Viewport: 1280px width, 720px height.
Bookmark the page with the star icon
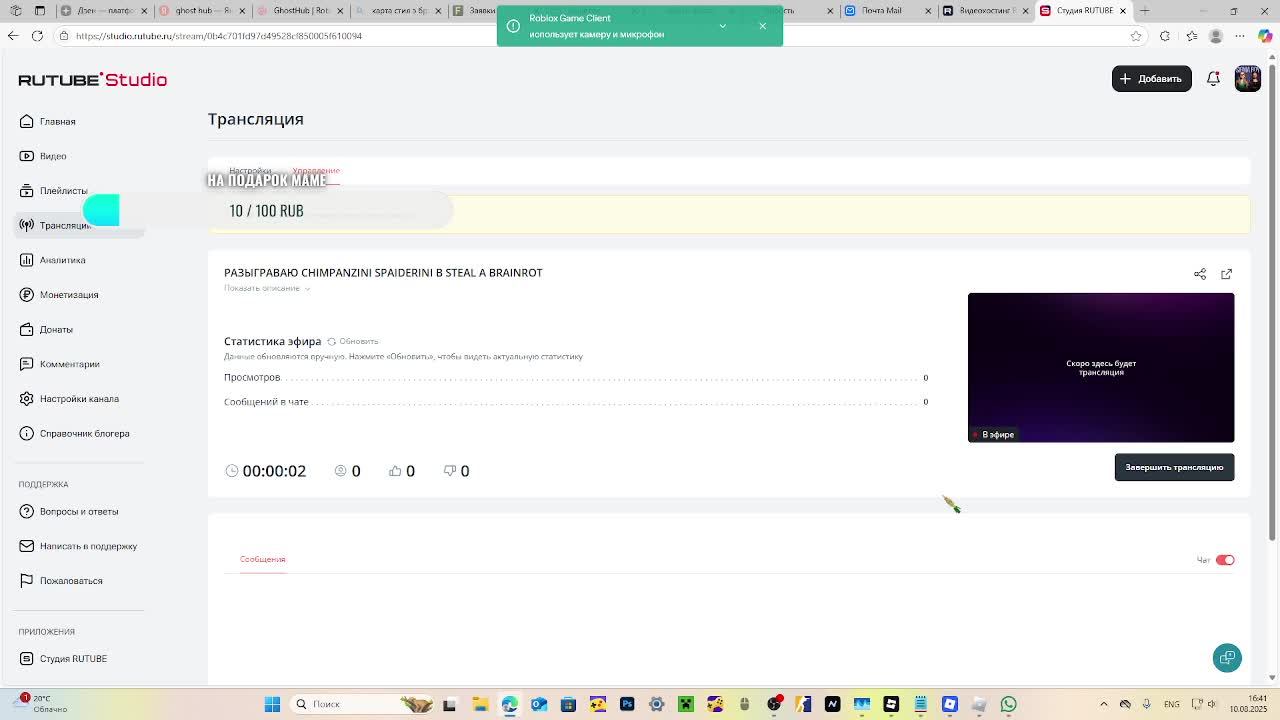[x=1136, y=36]
